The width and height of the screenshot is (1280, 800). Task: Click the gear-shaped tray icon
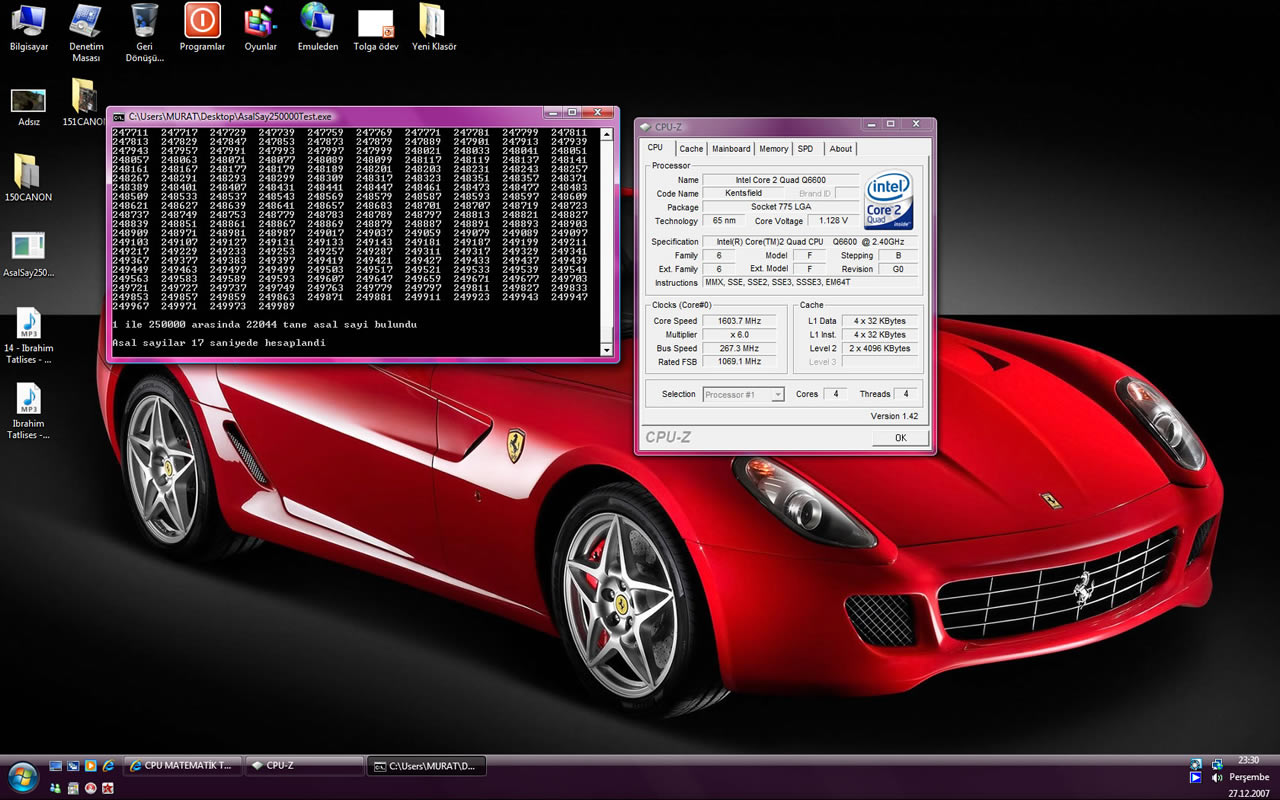(1196, 764)
